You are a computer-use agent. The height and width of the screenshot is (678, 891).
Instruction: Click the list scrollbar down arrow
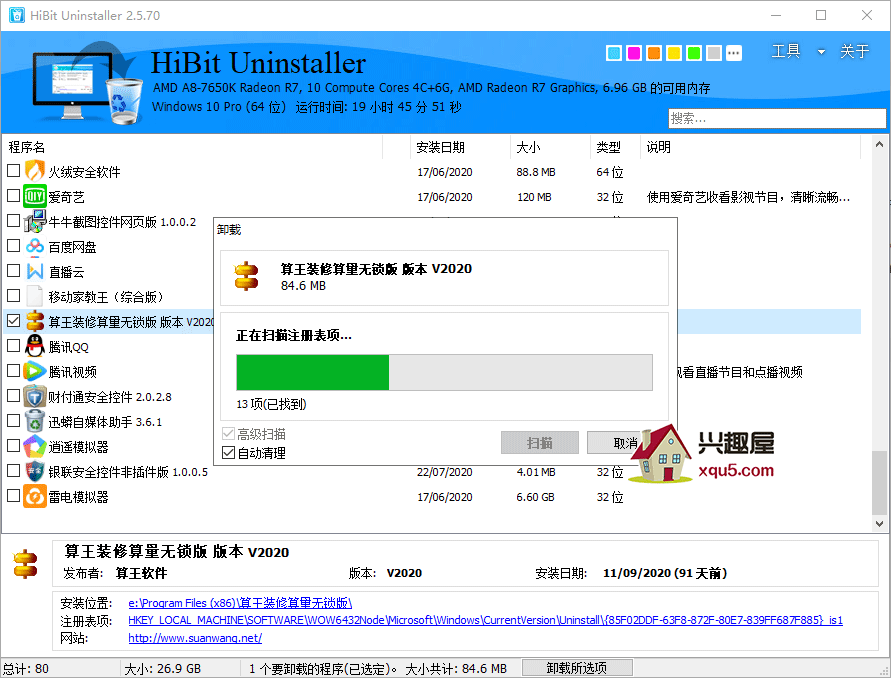(879, 523)
